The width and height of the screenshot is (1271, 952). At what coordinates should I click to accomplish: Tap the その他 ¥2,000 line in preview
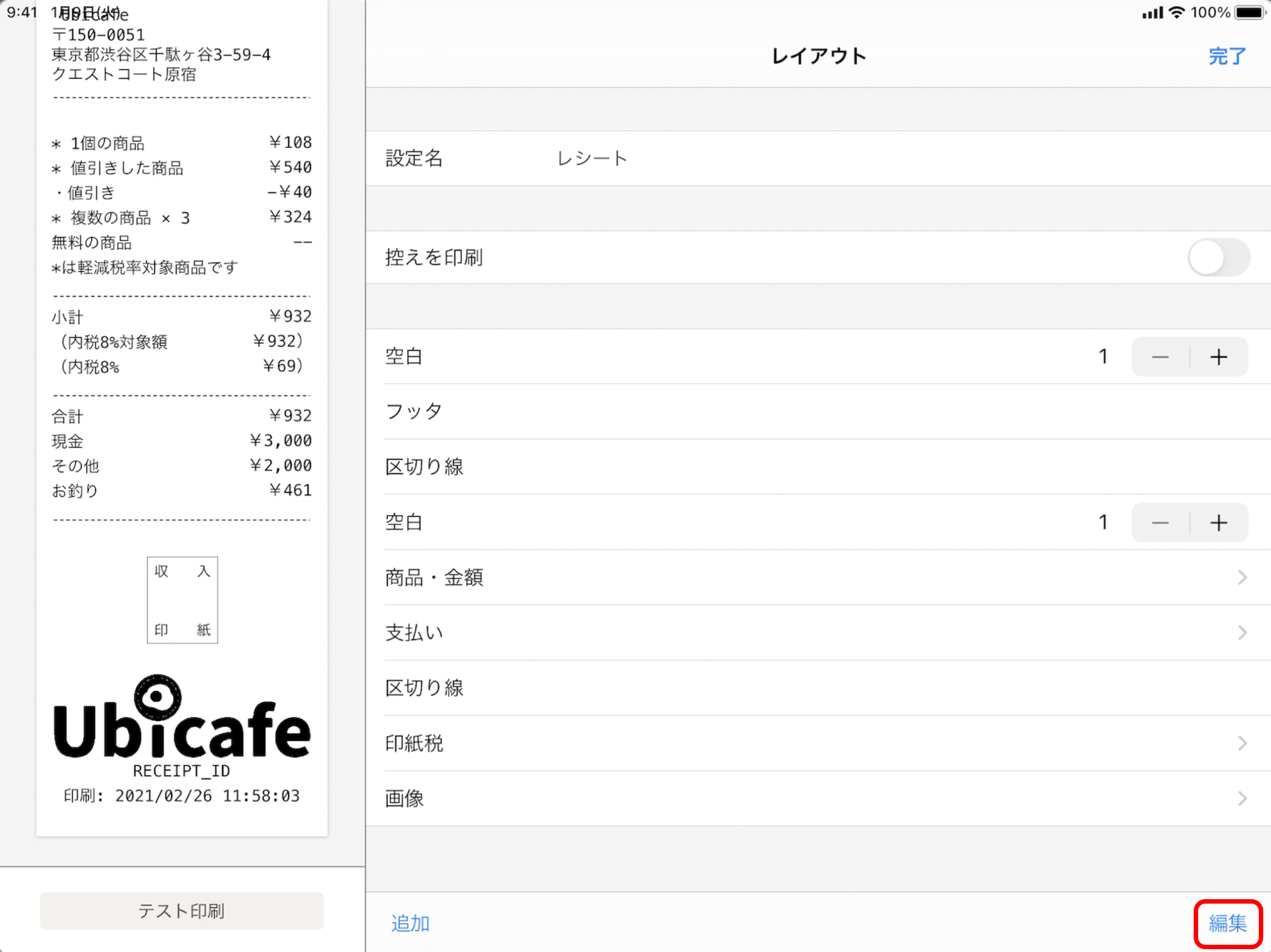[x=181, y=465]
